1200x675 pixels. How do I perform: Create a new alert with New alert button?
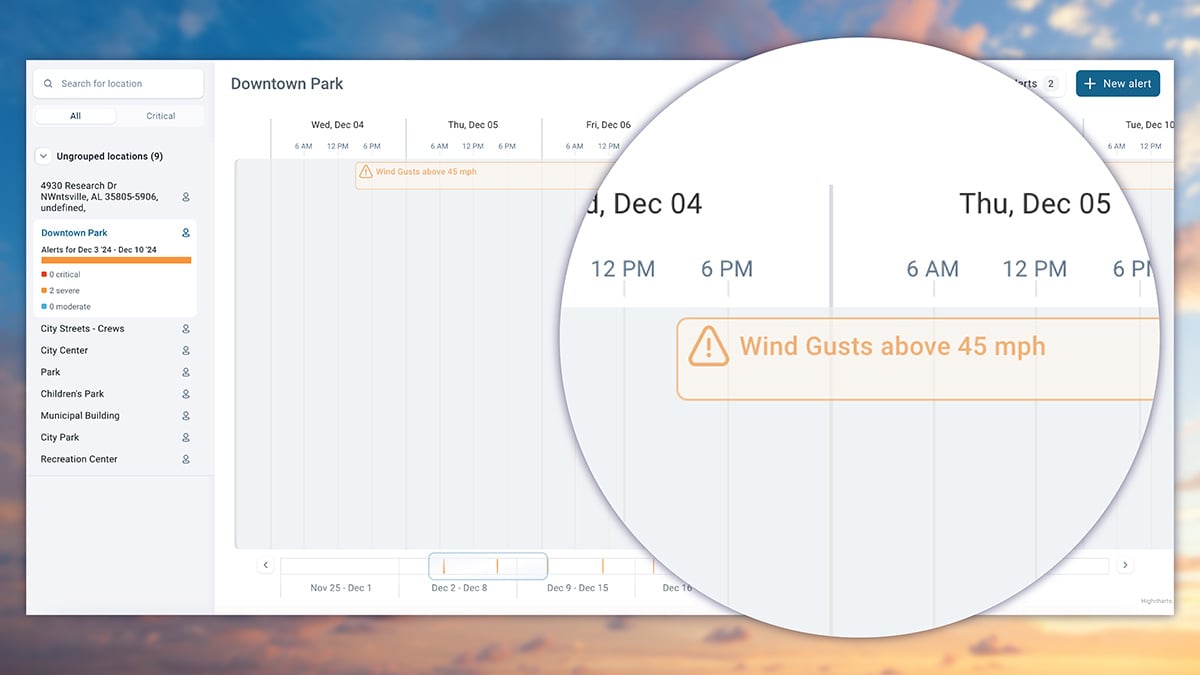[1117, 84]
